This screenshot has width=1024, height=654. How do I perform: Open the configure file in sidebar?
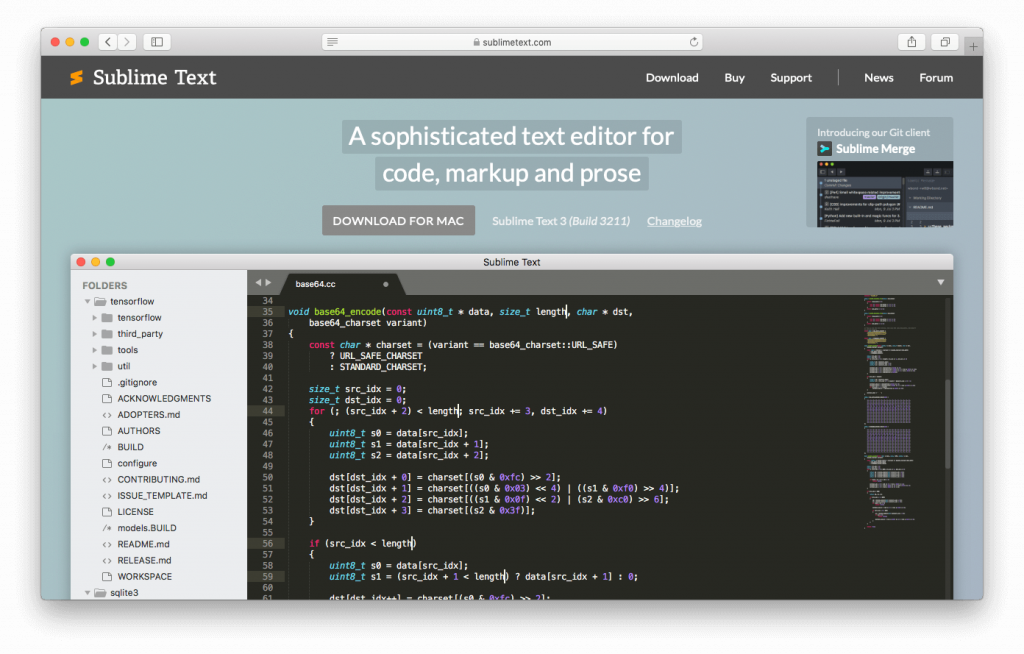137,463
